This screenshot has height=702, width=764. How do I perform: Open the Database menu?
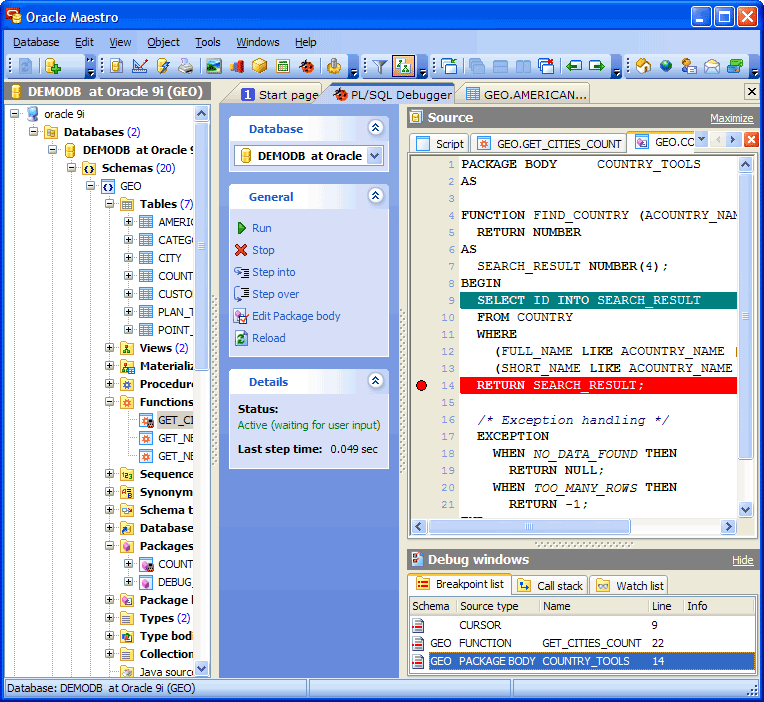pos(36,42)
